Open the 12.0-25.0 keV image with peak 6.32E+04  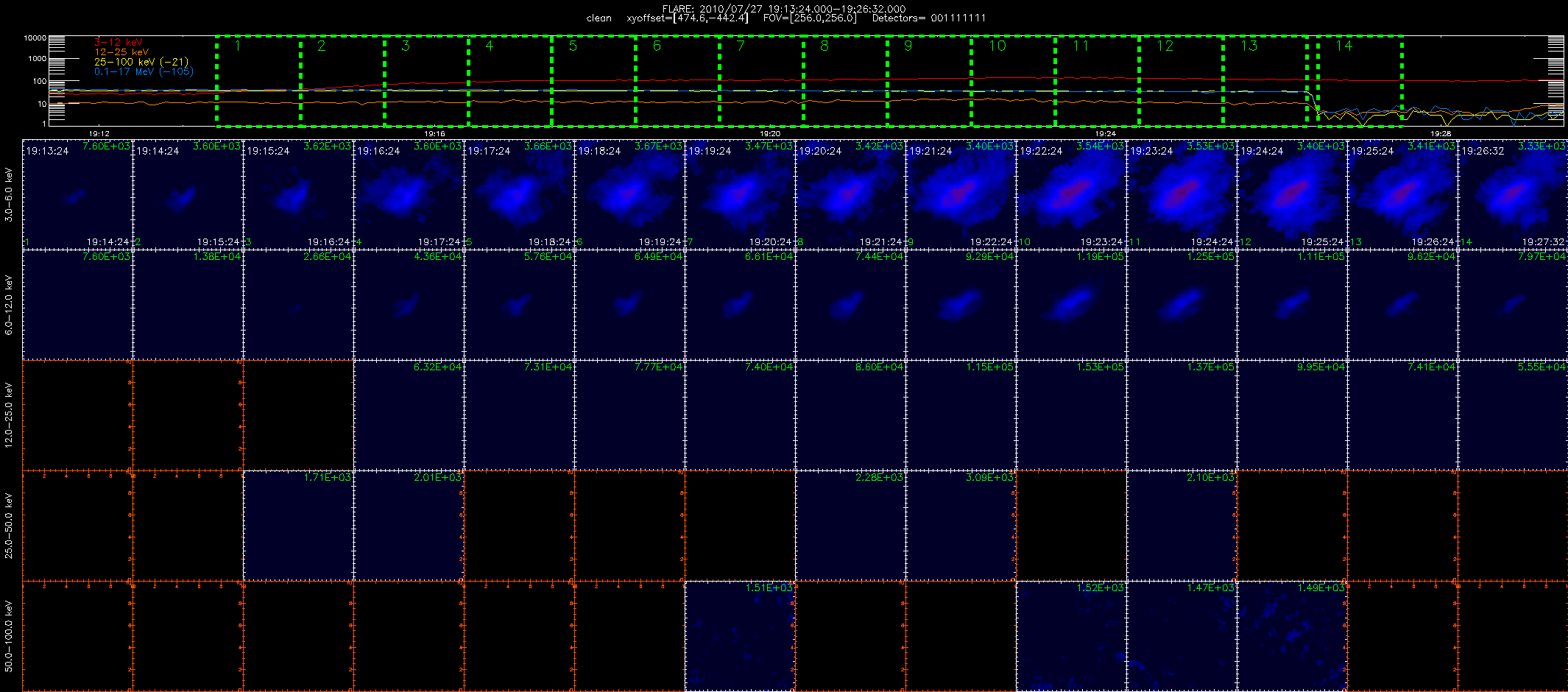click(x=409, y=415)
